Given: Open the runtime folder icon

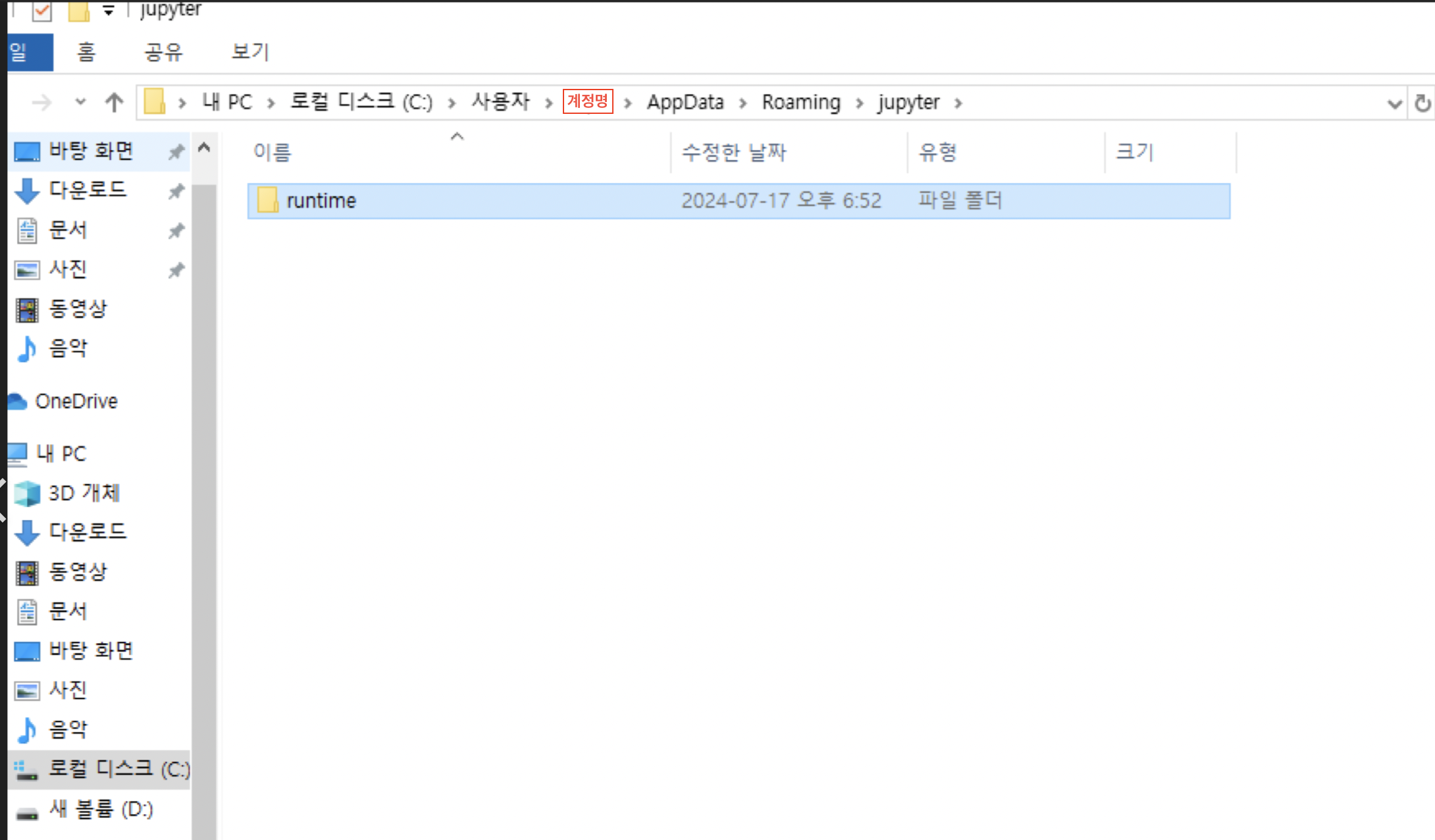Looking at the screenshot, I should click(x=267, y=200).
